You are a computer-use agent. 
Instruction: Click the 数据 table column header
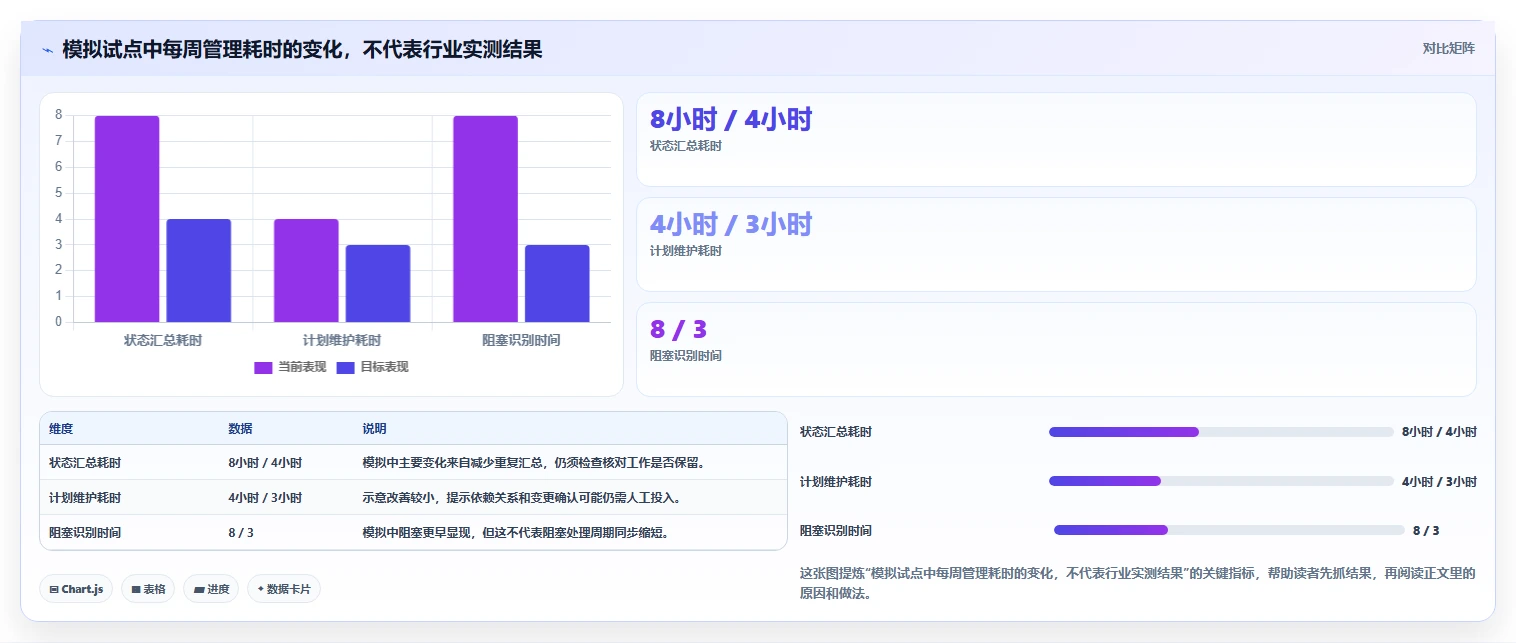[240, 429]
